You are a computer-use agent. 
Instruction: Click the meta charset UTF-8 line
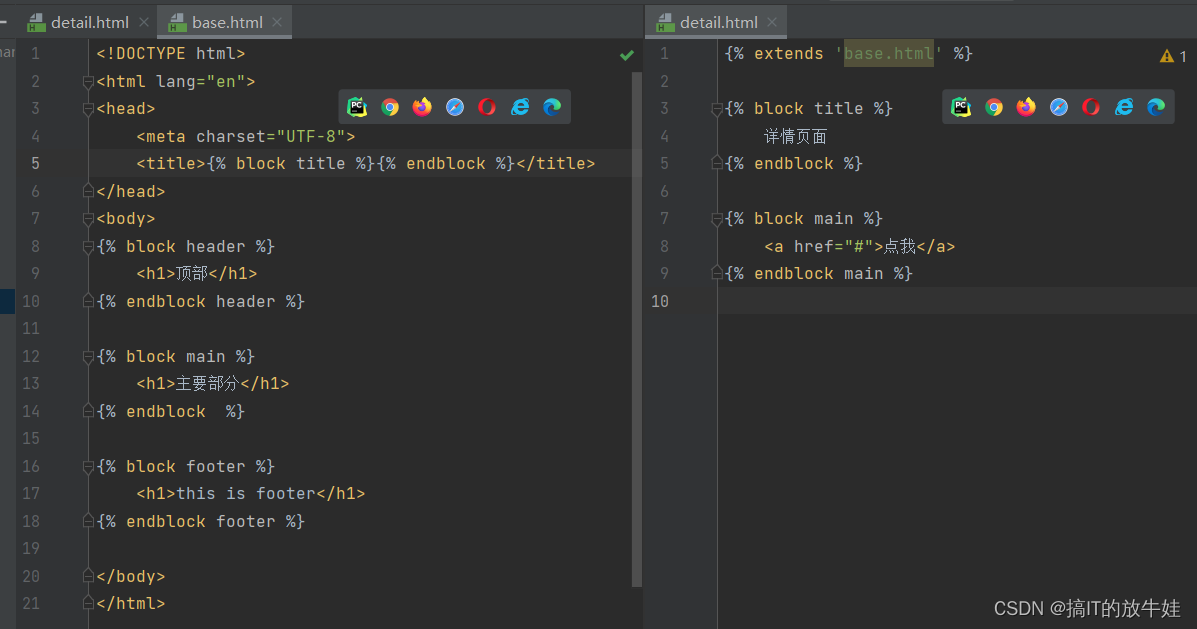click(x=246, y=136)
